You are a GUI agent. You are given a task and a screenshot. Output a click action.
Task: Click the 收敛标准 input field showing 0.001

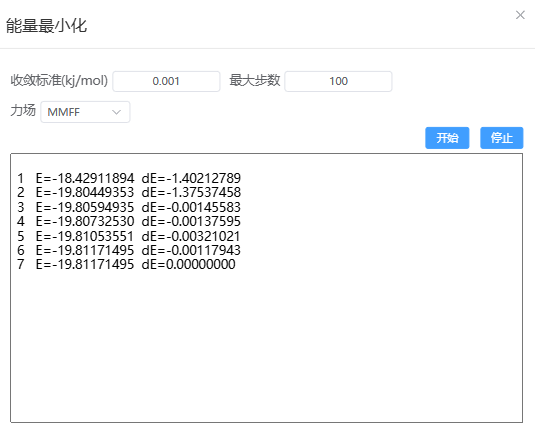(x=166, y=81)
